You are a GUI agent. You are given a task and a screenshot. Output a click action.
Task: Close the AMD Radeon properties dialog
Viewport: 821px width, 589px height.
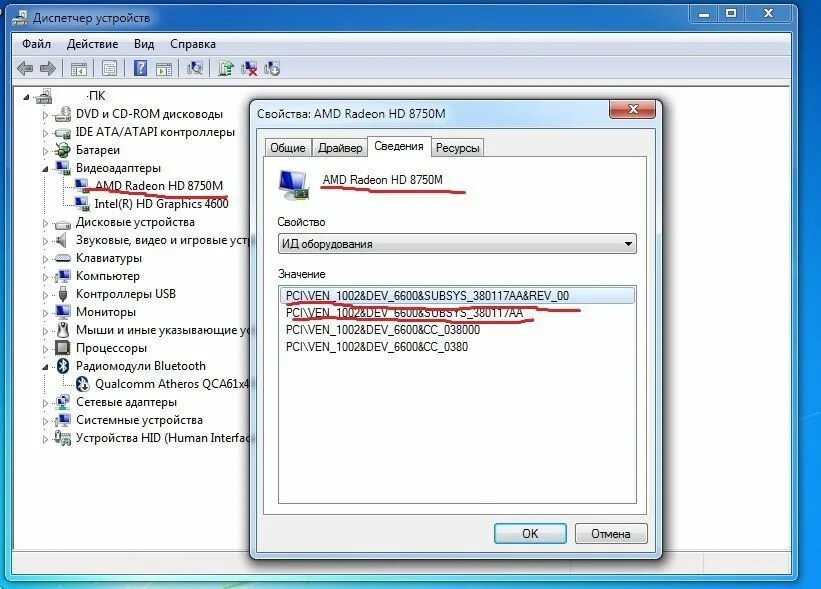633,109
